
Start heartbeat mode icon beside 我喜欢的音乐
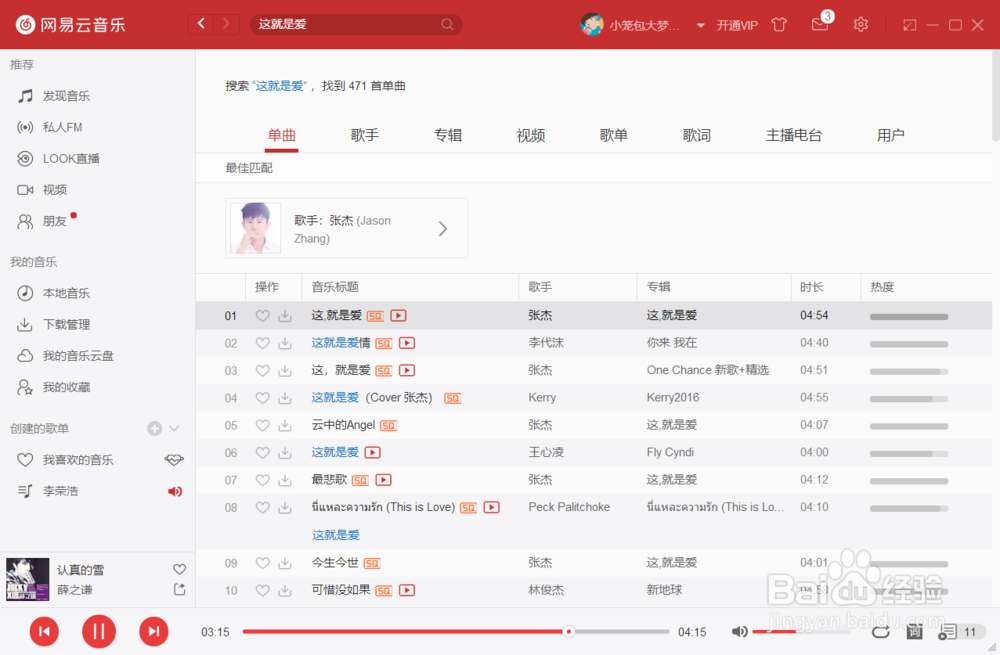click(x=174, y=460)
